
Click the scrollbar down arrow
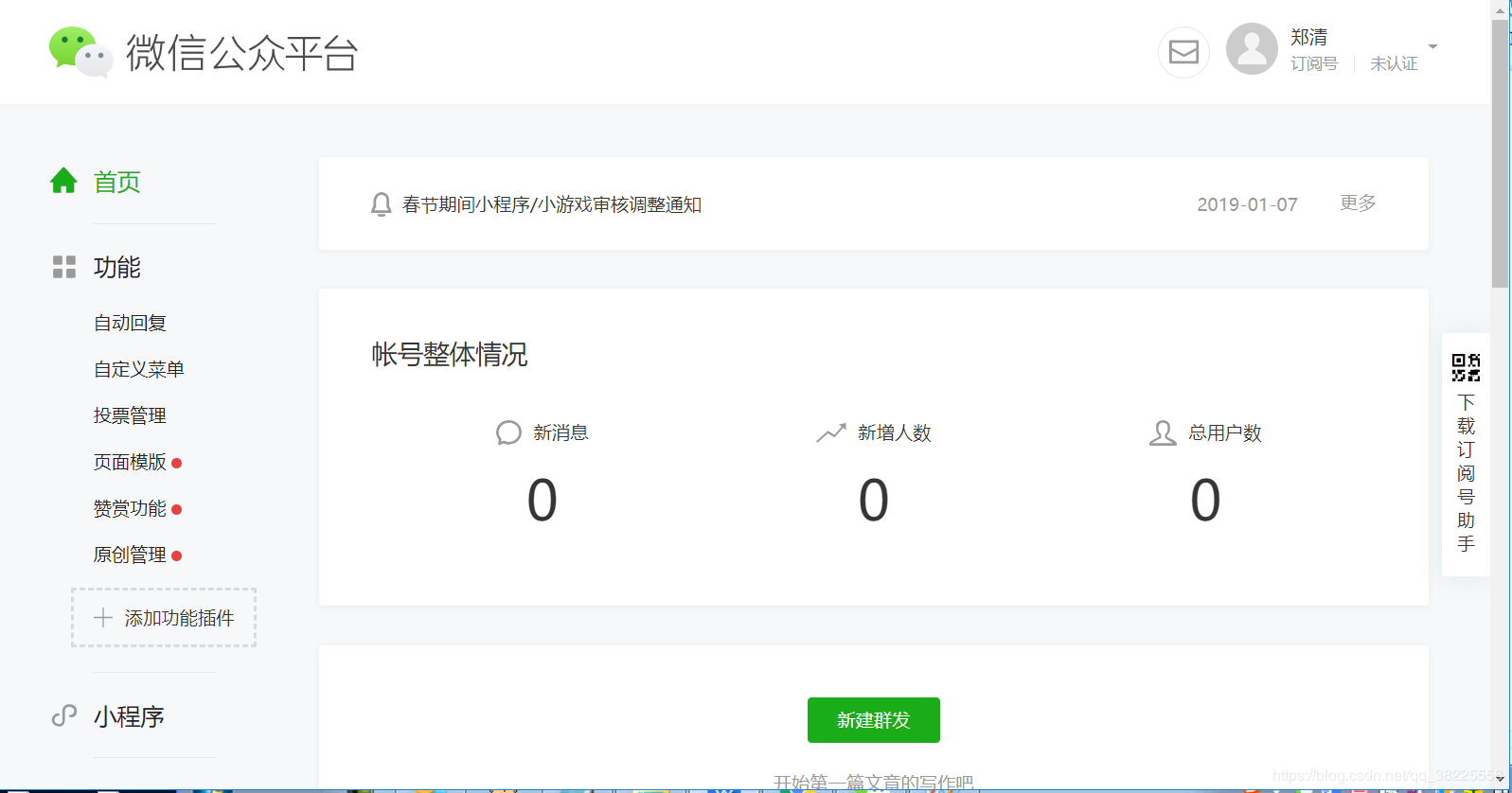(x=1500, y=779)
